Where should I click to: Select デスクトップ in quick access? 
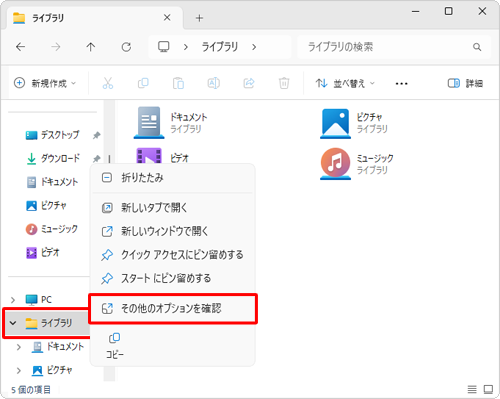click(x=53, y=135)
